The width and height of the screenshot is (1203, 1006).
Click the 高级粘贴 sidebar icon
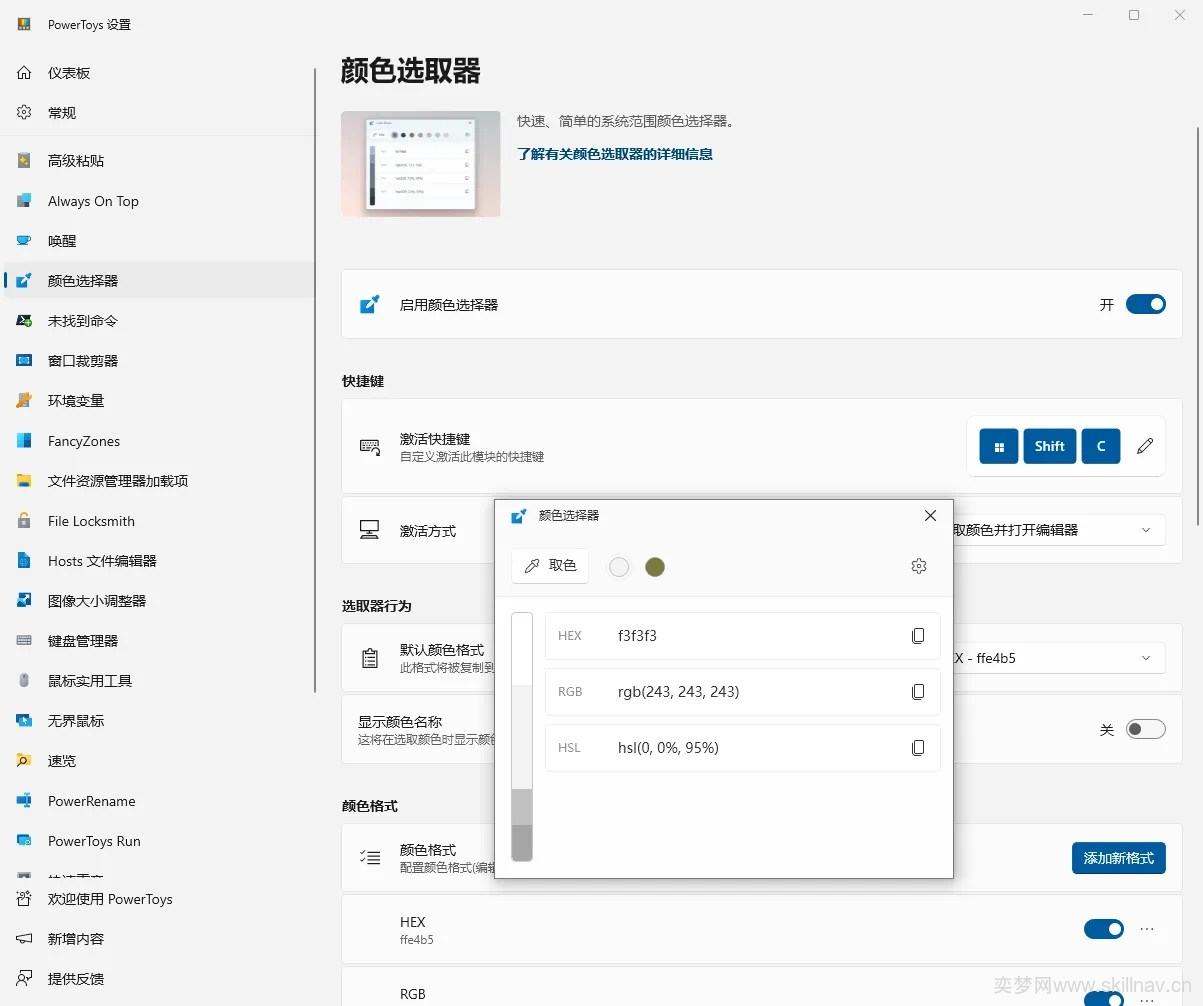coord(24,161)
